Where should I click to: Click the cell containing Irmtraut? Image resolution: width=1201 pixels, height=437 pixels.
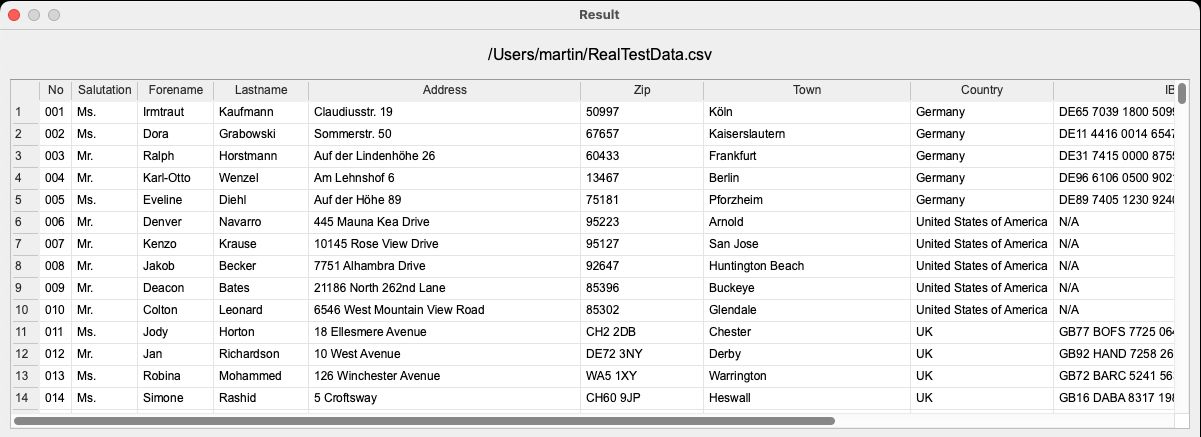tap(175, 112)
